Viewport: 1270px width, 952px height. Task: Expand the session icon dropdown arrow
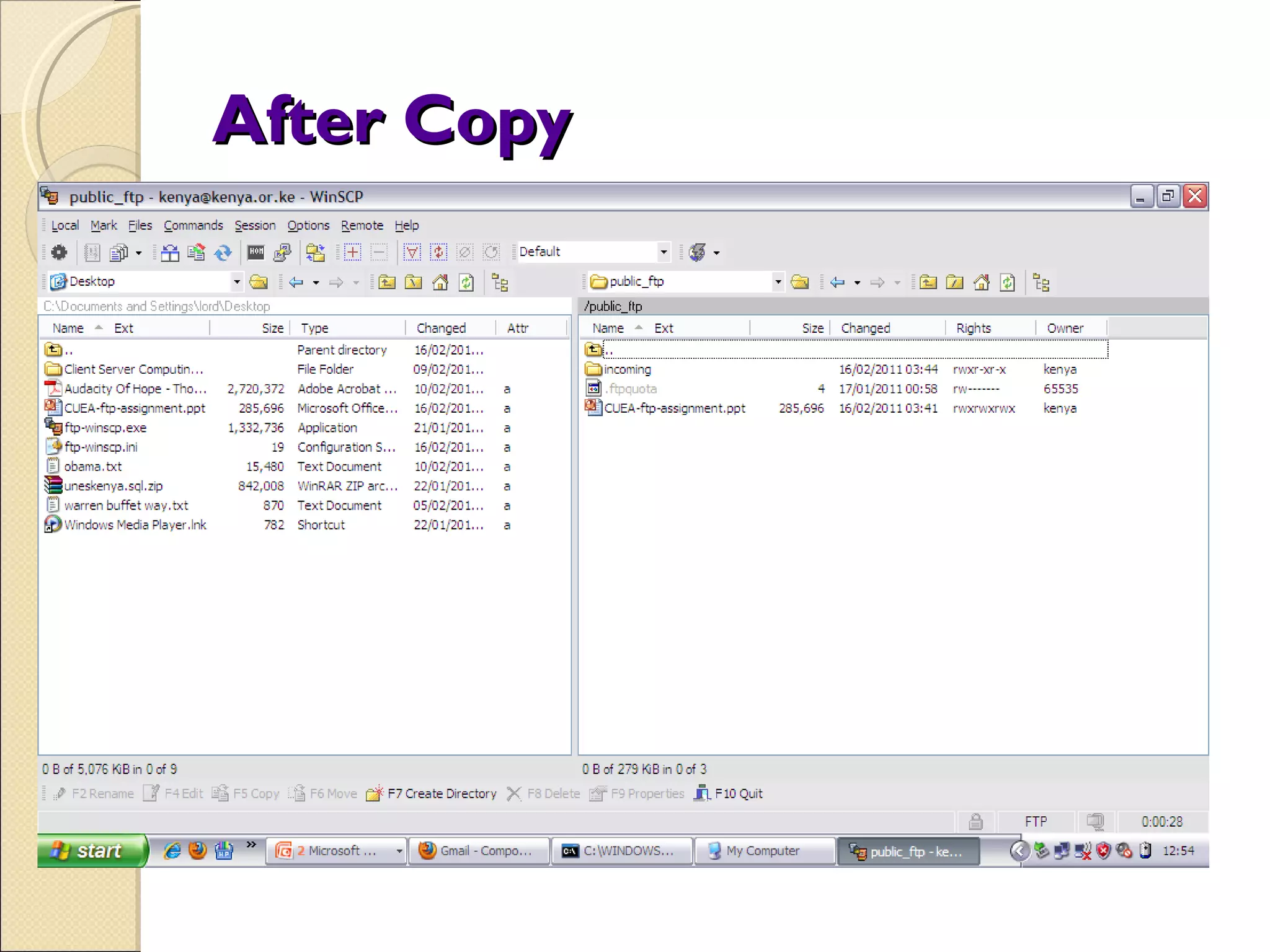717,252
